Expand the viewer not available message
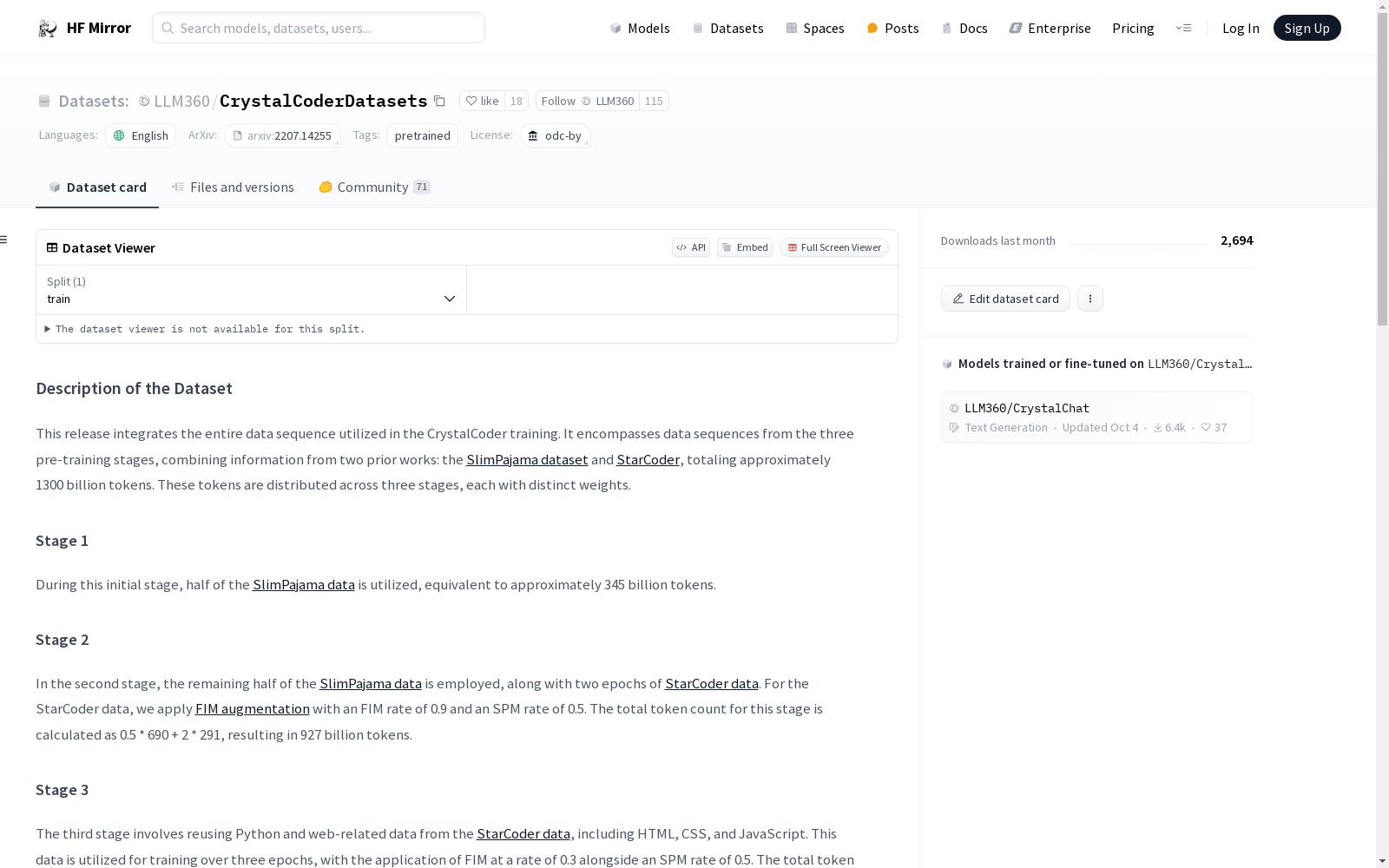The image size is (1389, 868). (205, 330)
